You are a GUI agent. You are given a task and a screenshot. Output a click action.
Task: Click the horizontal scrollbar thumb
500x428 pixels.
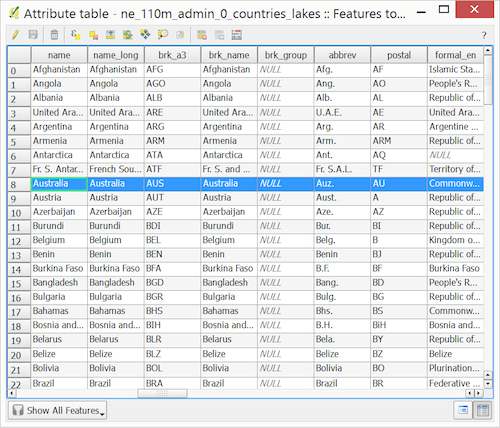pyautogui.click(x=162, y=393)
